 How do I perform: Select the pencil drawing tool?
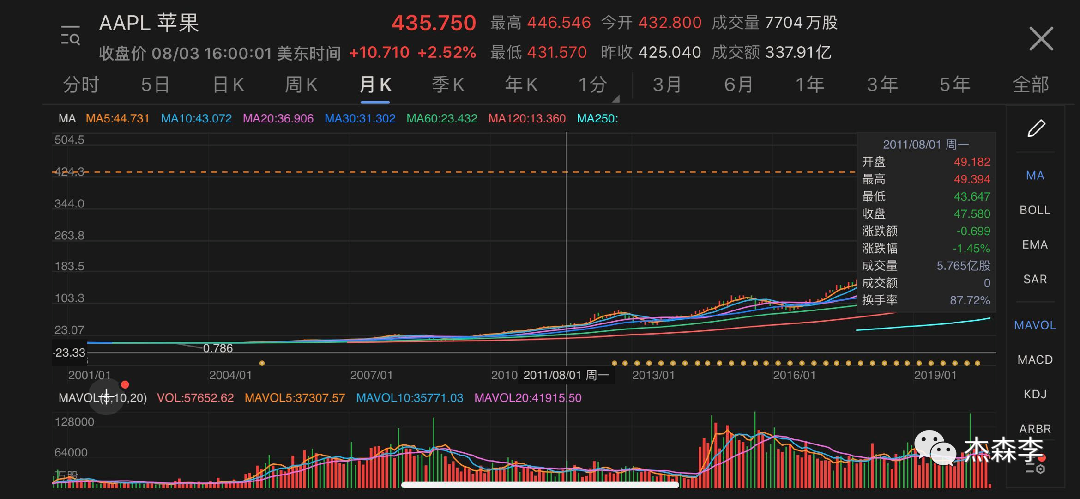(x=1037, y=128)
